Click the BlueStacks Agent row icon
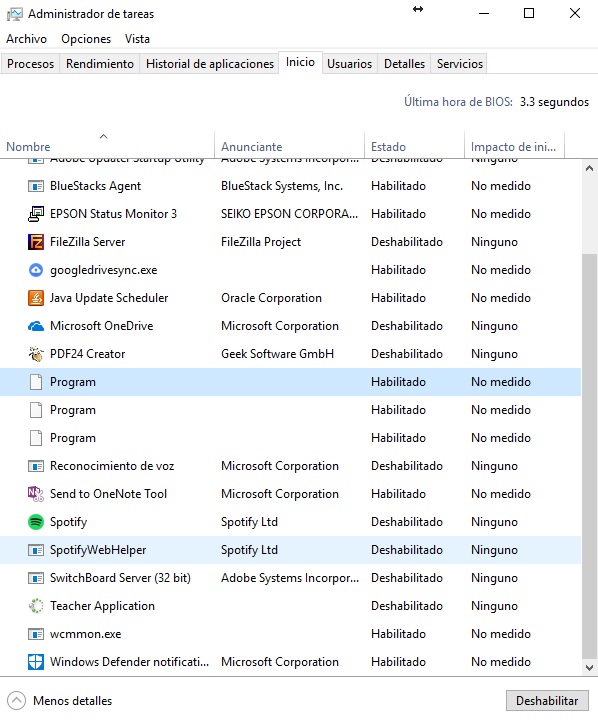 click(36, 186)
